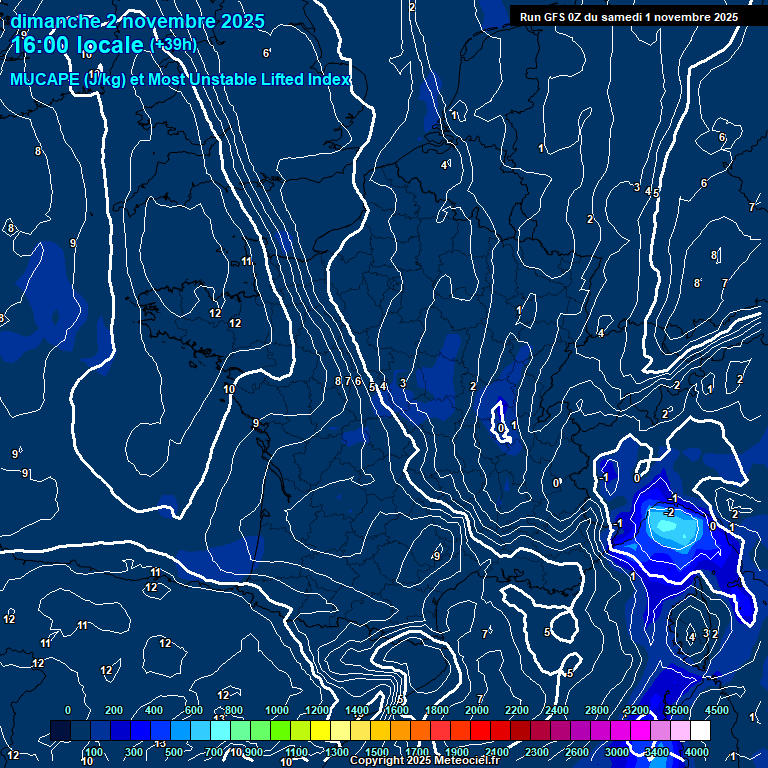Click the purple 2600–2800 legend swatch
Image resolution: width=768 pixels, height=768 pixels.
pos(580,730)
